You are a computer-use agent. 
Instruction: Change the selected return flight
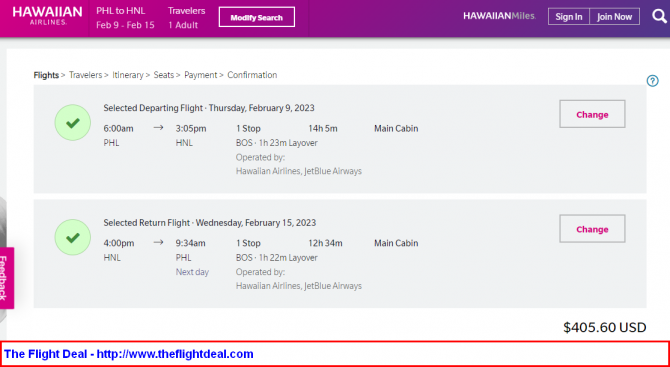[x=592, y=229]
